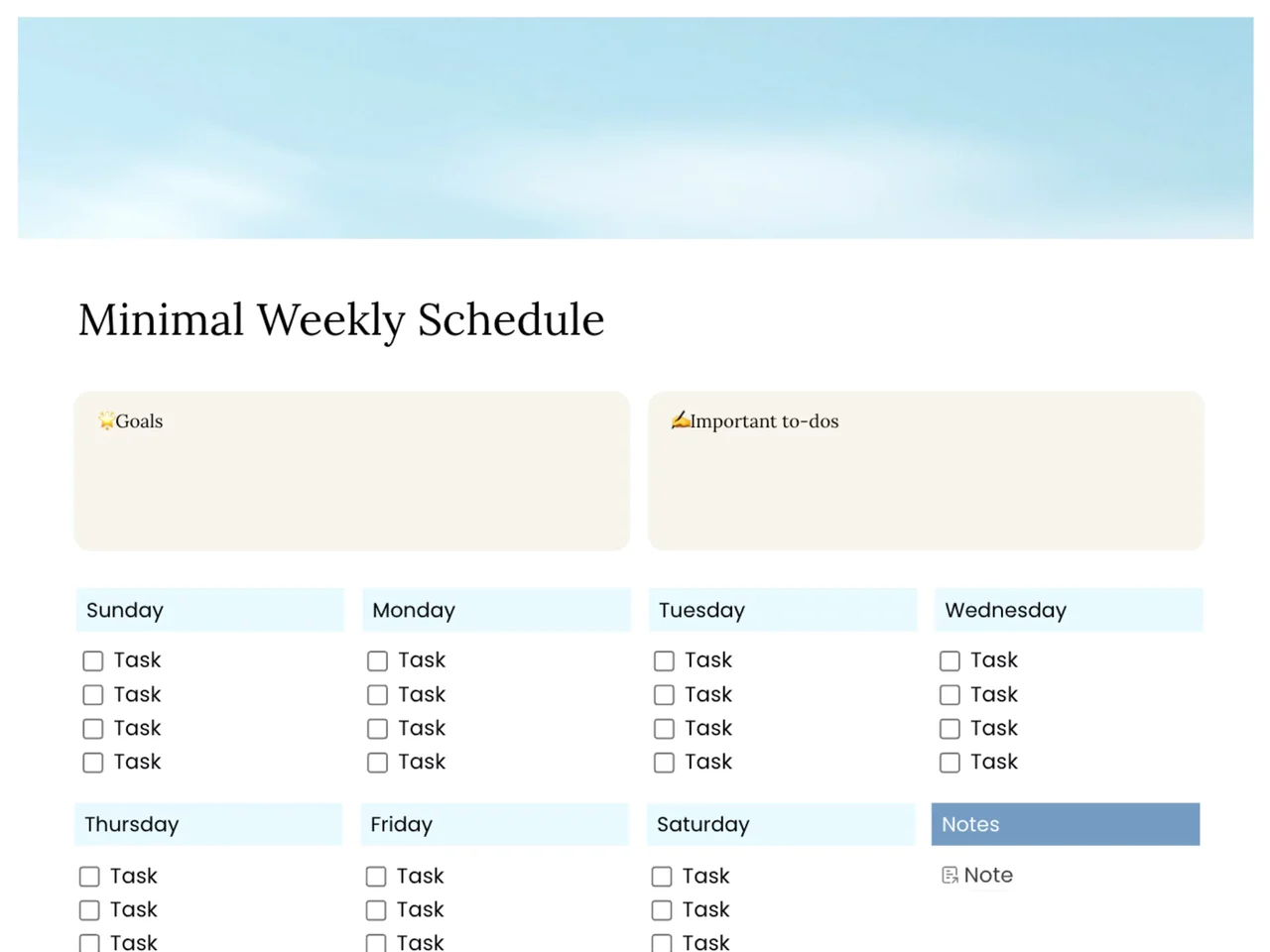
Task: Select the Wednesday heading block
Action: [x=1069, y=610]
